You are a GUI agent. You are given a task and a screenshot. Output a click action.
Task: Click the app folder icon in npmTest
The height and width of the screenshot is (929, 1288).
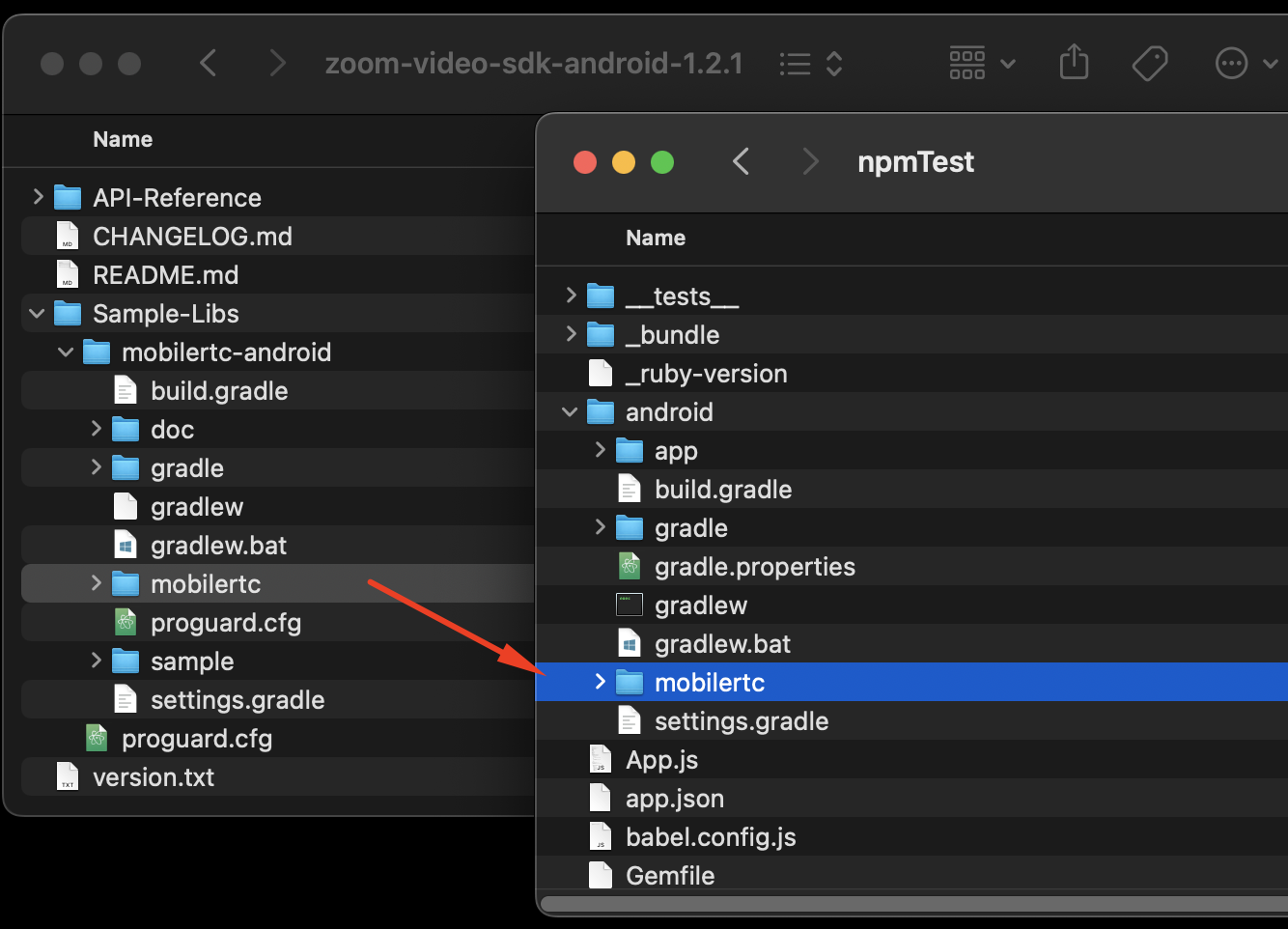pos(630,450)
